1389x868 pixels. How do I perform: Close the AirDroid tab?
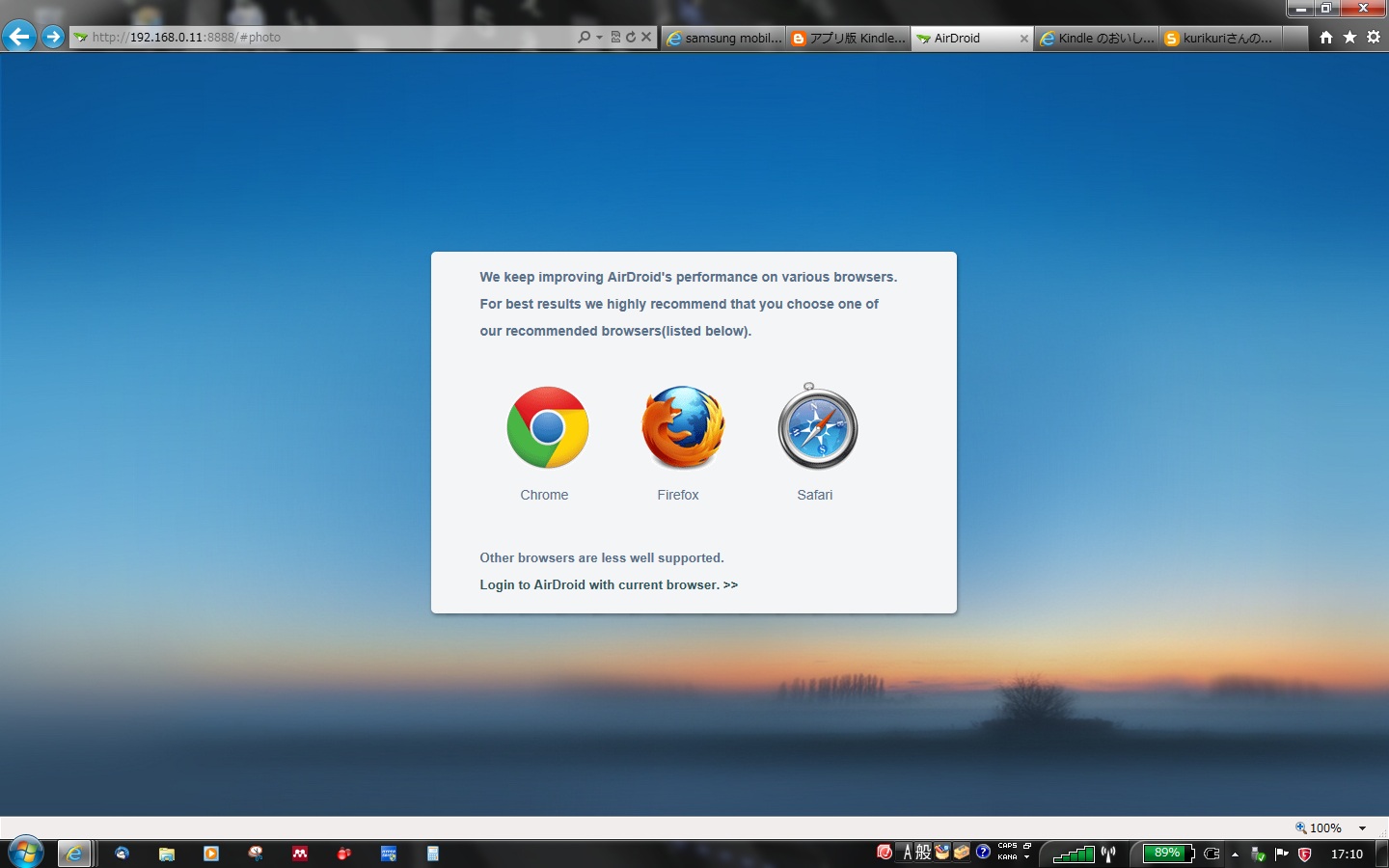tap(1024, 39)
